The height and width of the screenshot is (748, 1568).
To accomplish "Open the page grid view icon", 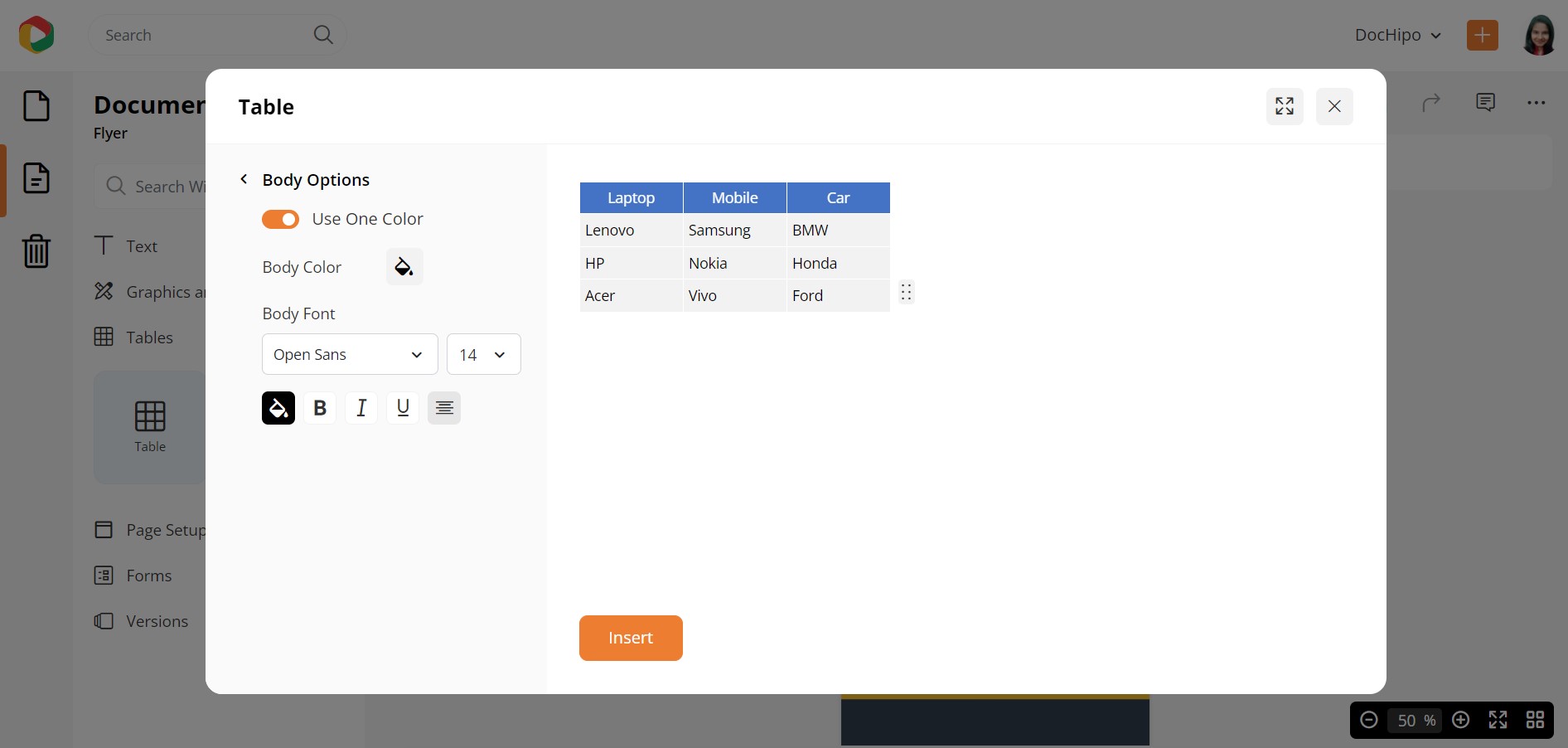I will [1535, 720].
